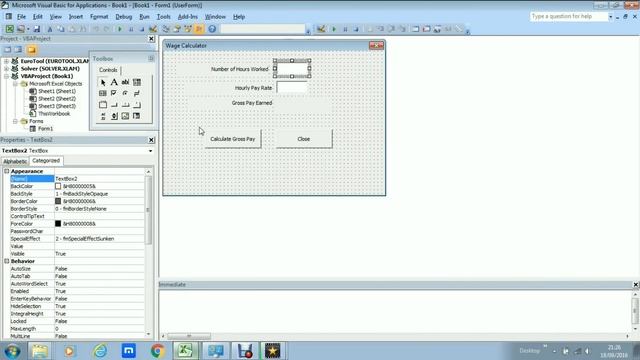
Task: Click the ForeColor color swatch
Action: (58, 224)
